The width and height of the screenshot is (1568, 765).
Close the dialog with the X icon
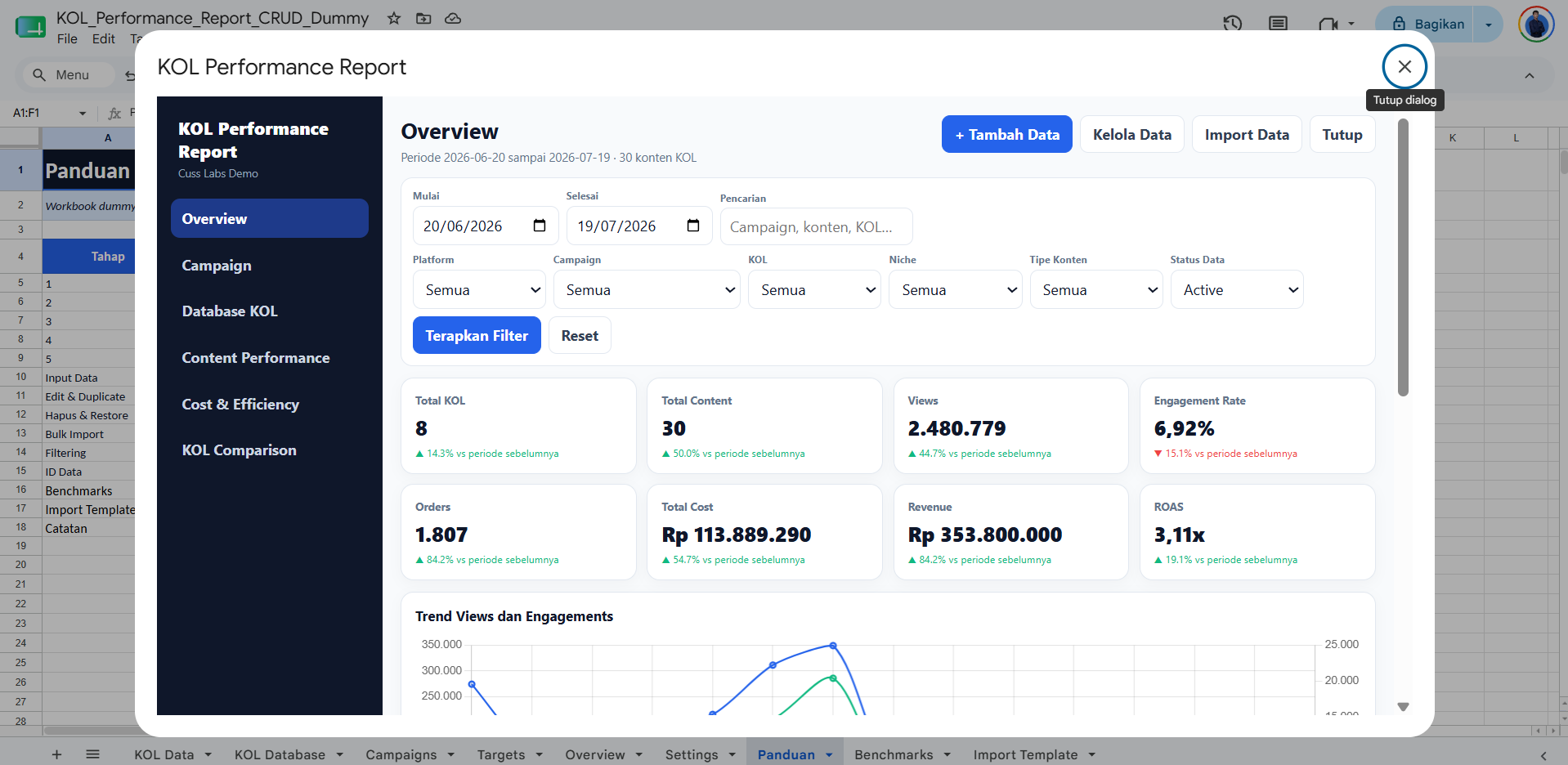click(1404, 67)
